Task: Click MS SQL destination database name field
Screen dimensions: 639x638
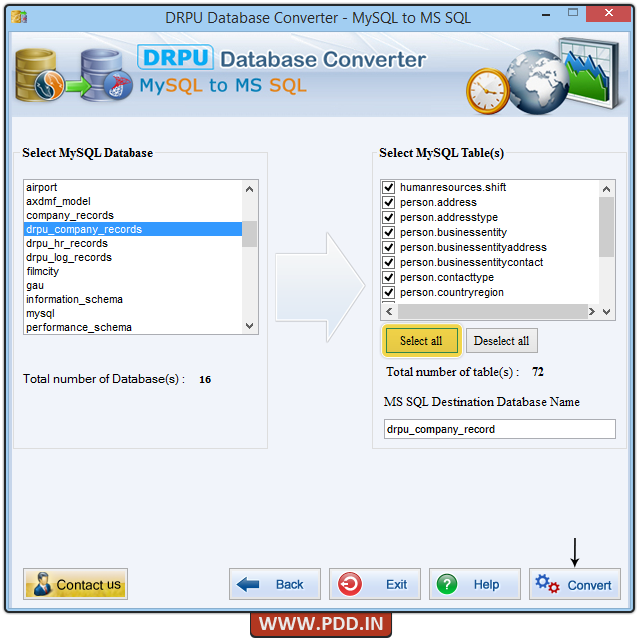Action: click(500, 429)
